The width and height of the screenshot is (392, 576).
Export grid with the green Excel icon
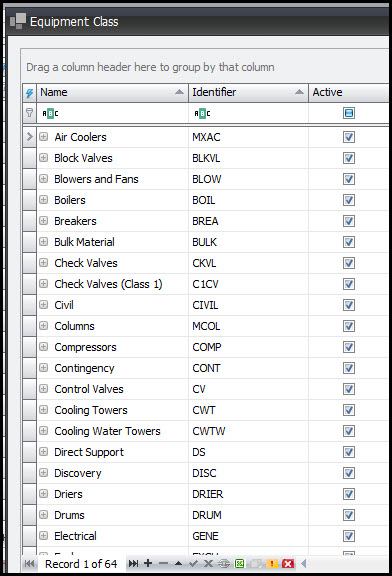point(240,563)
